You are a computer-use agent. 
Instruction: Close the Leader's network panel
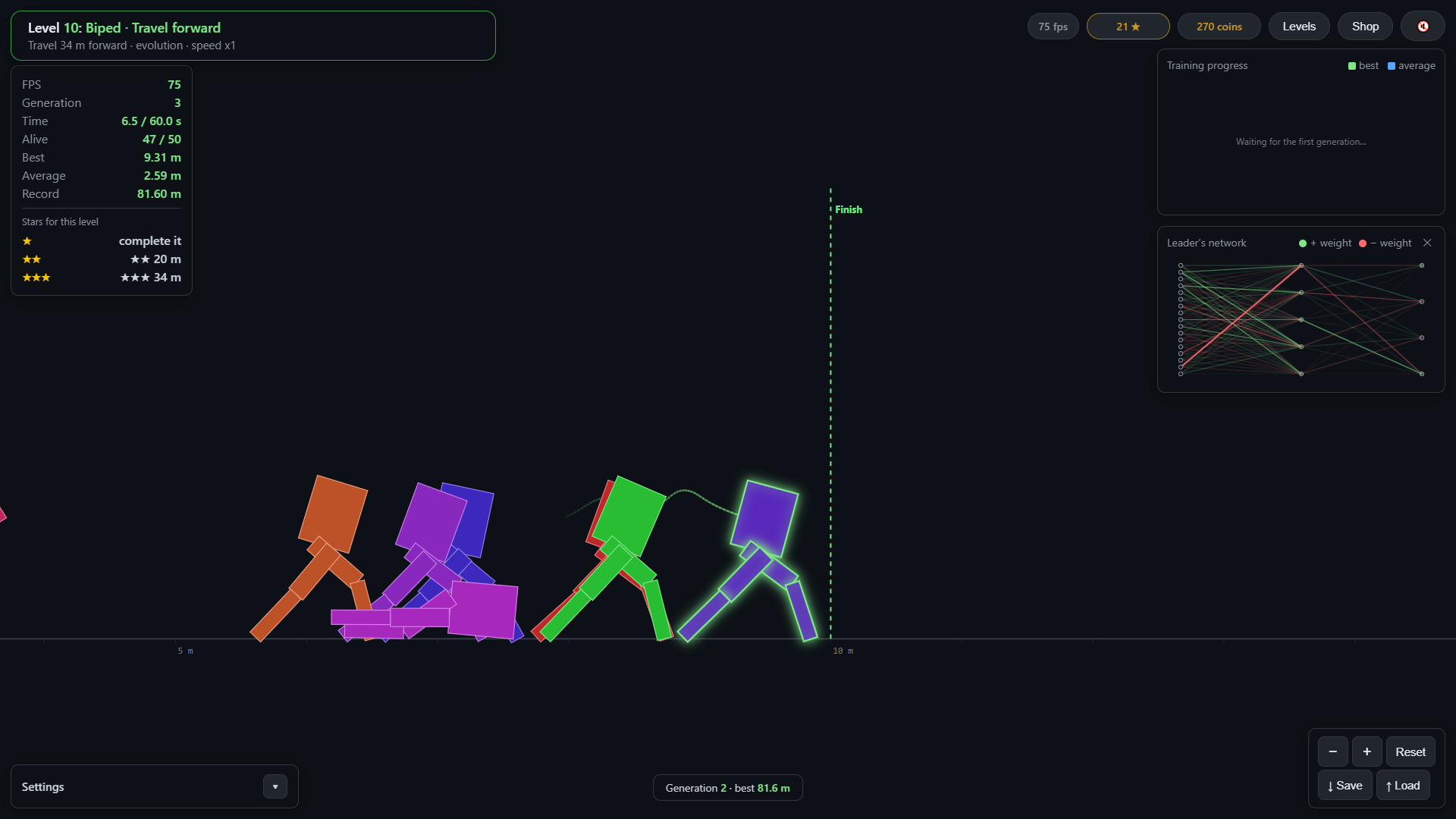[x=1427, y=243]
